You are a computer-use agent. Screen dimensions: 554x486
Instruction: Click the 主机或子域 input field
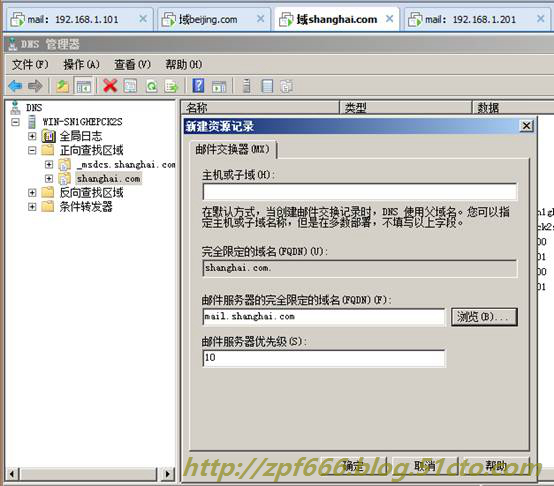pos(360,192)
